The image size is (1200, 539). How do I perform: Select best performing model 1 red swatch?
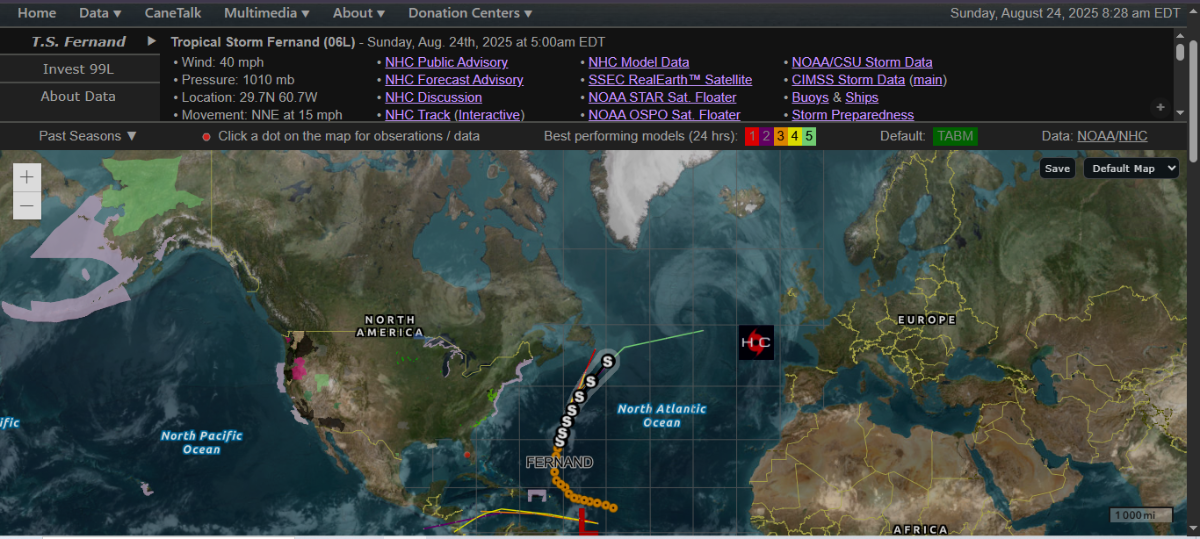(752, 136)
